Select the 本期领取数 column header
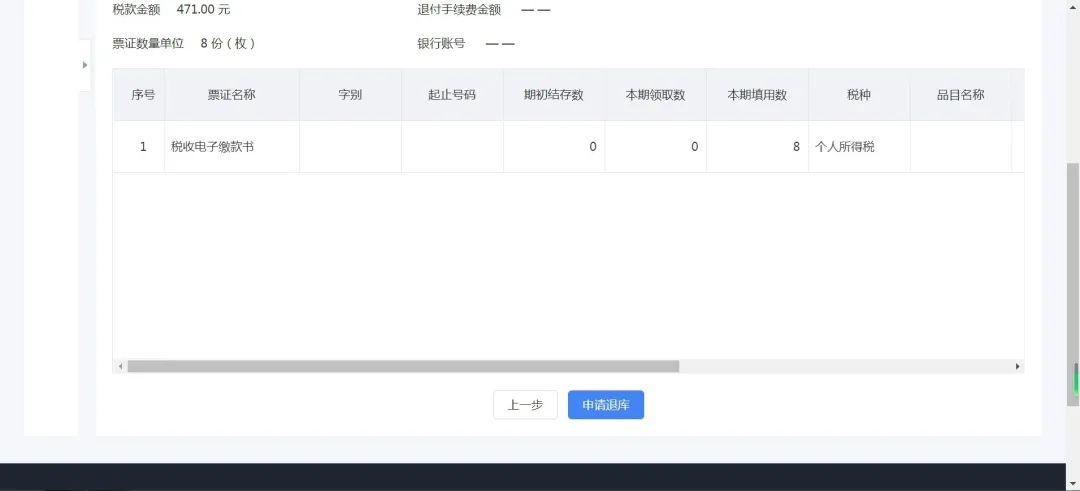Viewport: 1080px width, 491px height. pos(656,95)
